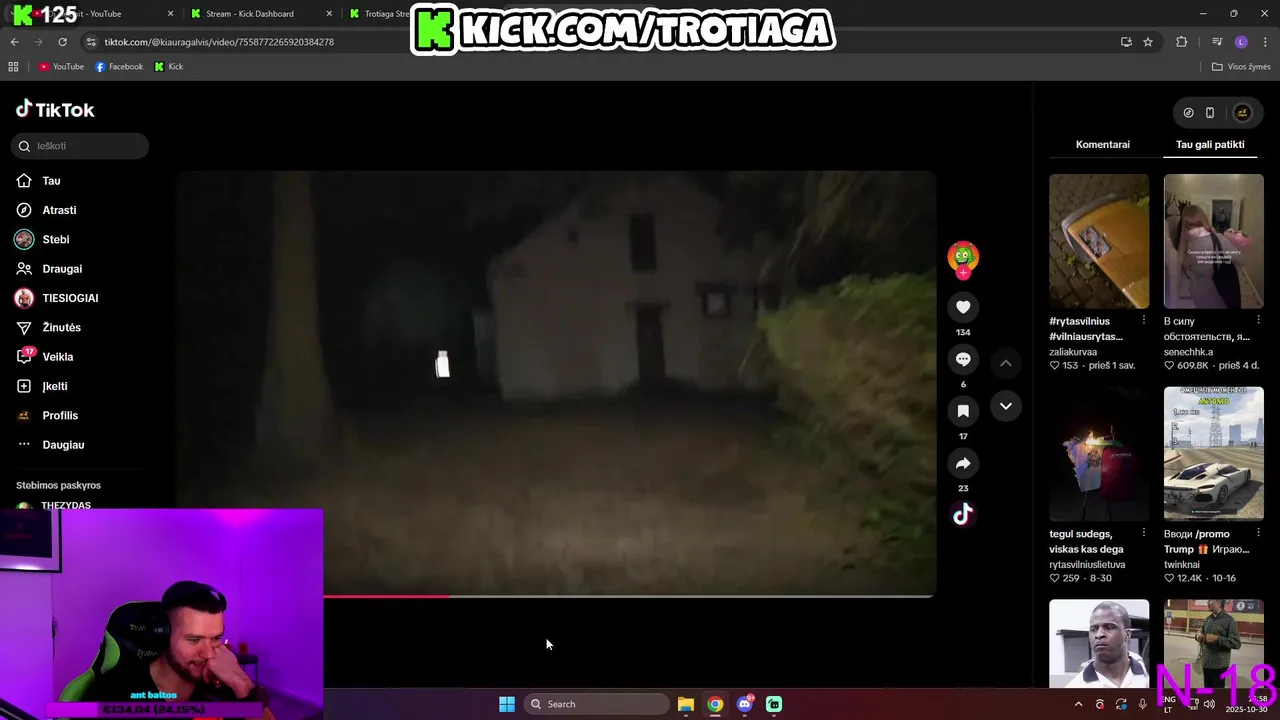Image resolution: width=1280 pixels, height=720 pixels.
Task: Switch to the Tau gali patikti tab
Action: (x=1210, y=144)
